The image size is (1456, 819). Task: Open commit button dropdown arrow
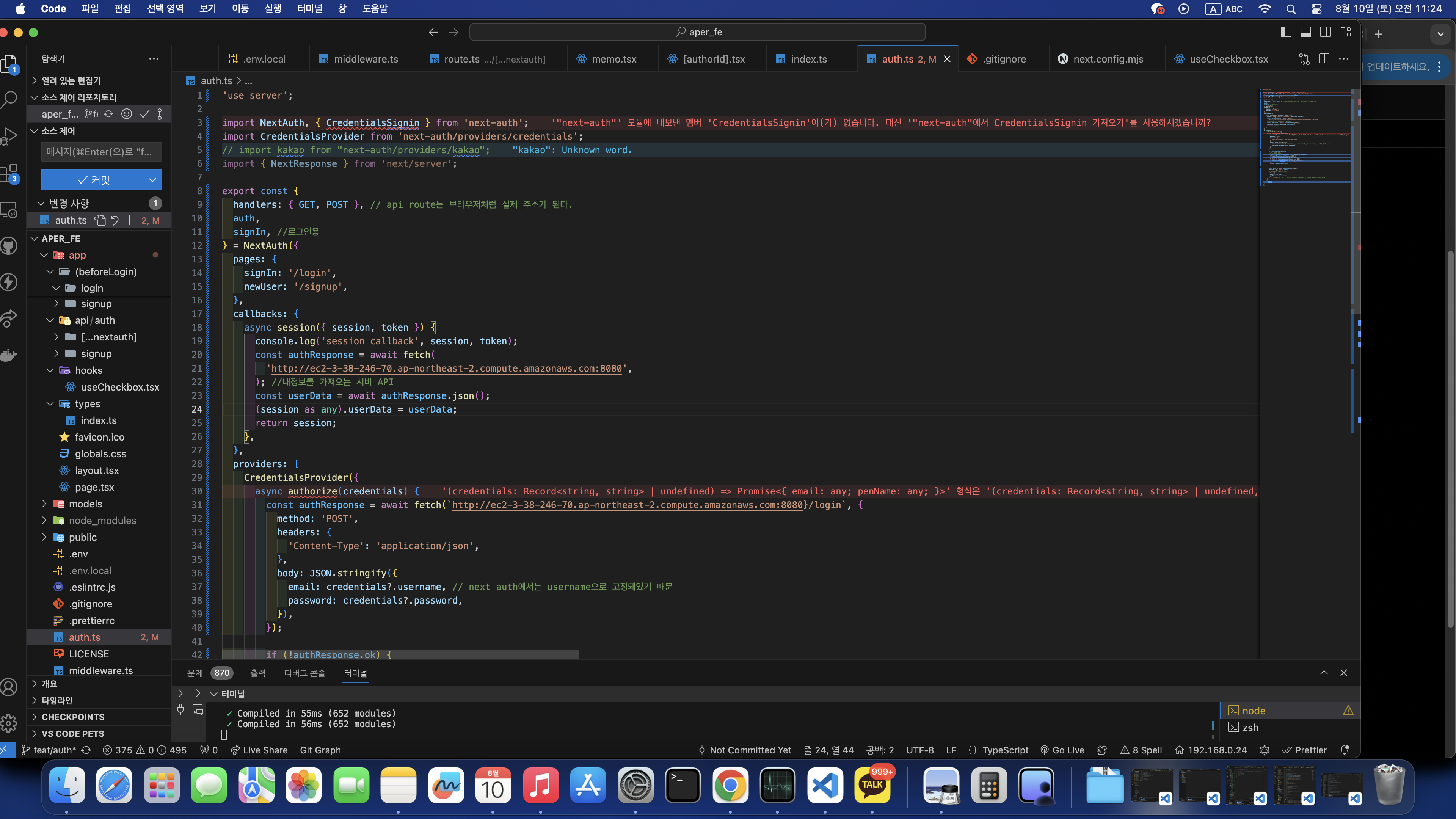point(152,180)
